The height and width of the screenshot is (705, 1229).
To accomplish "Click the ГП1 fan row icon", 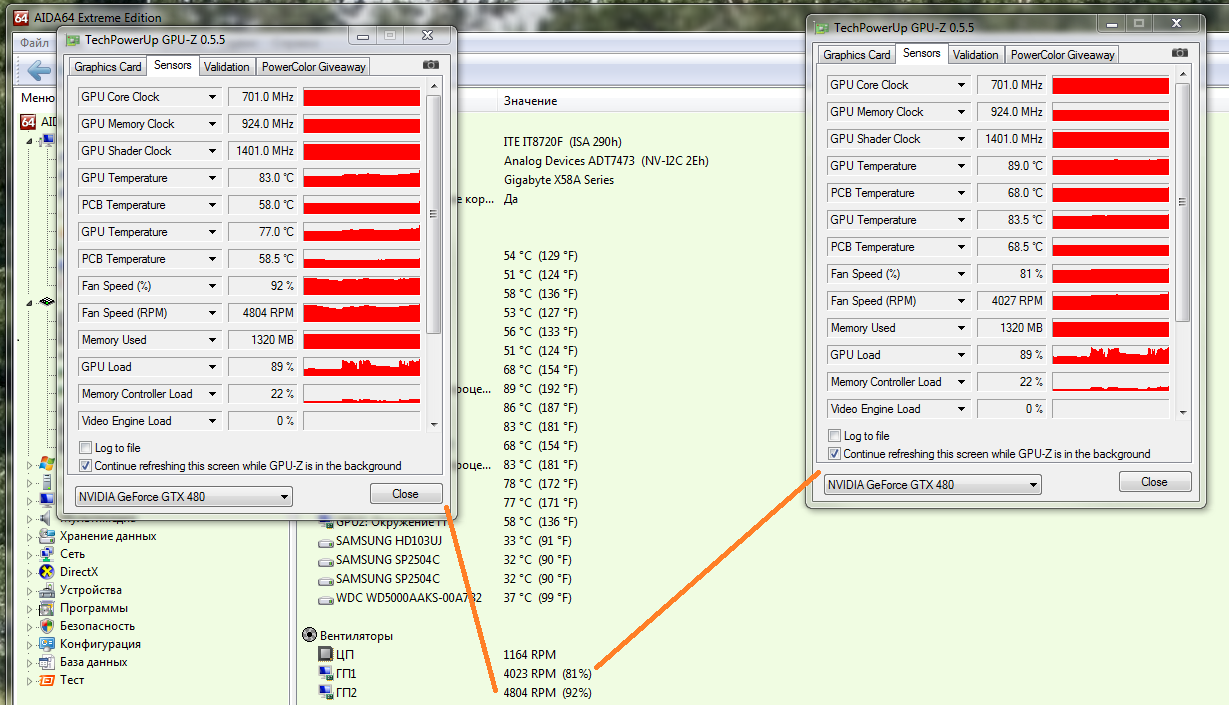I will [x=325, y=673].
